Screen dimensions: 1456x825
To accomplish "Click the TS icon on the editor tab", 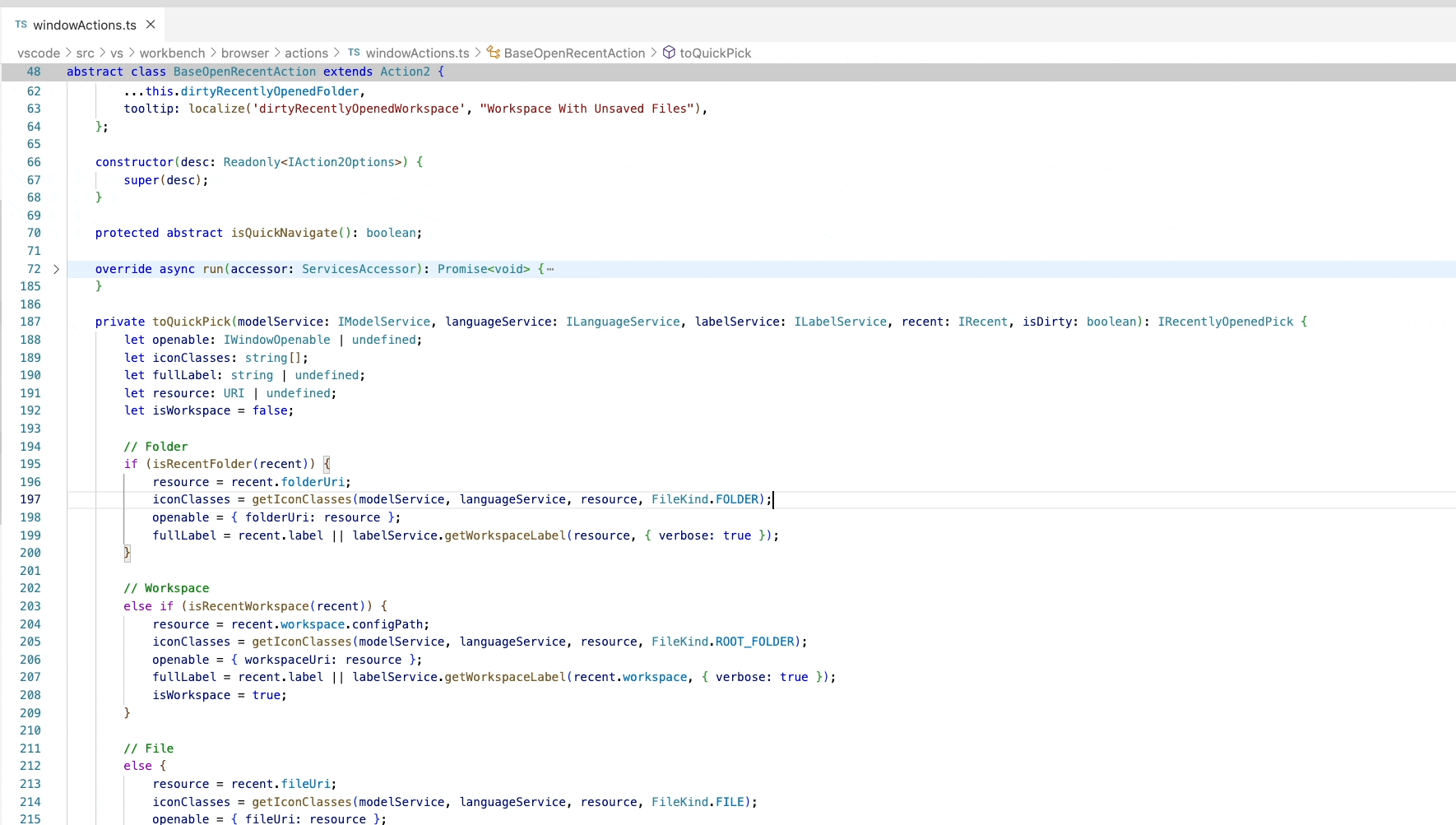I will 21,25.
